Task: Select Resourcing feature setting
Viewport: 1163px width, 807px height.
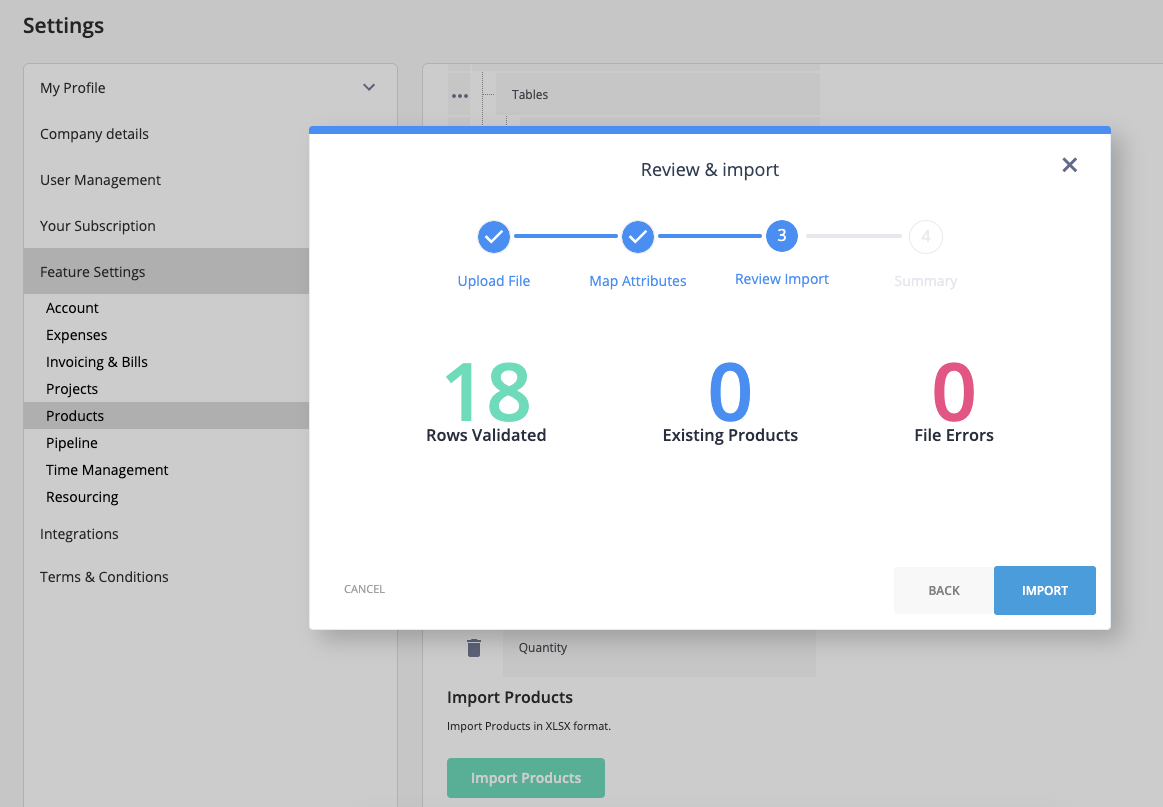Action: click(x=82, y=497)
